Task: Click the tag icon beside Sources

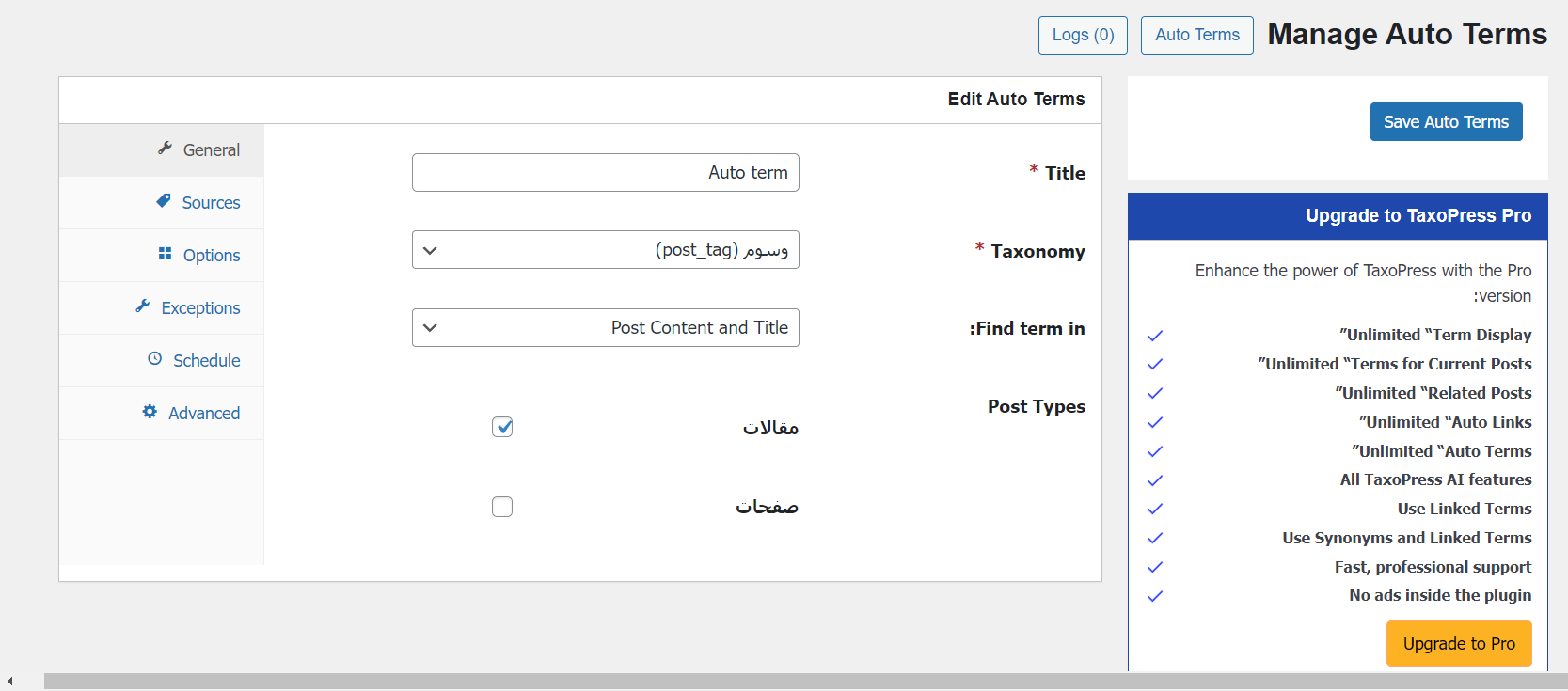Action: pyautogui.click(x=164, y=201)
